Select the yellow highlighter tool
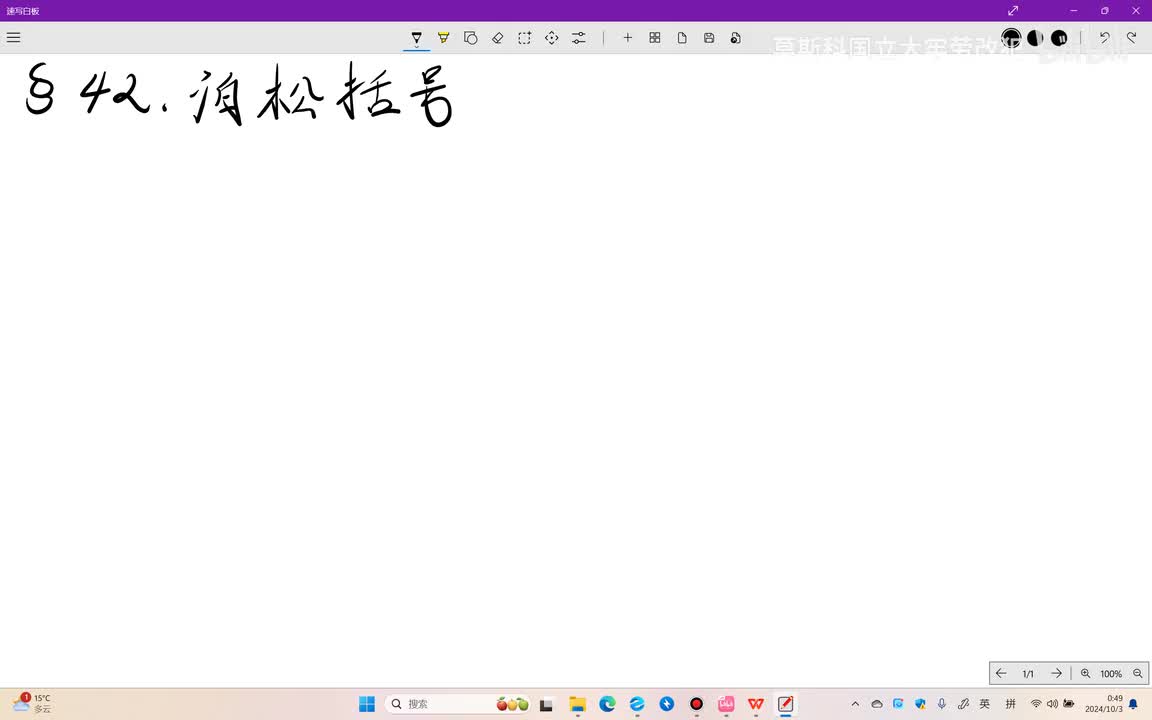Screen dimensions: 1152x720 point(444,37)
